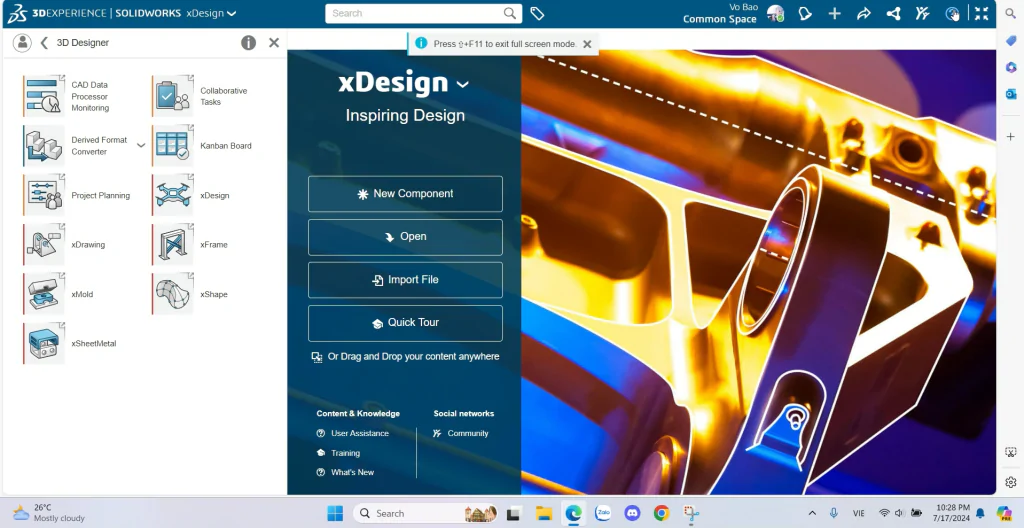1024x528 pixels.
Task: Click the Edge sidebar search icon
Action: 1010,13
